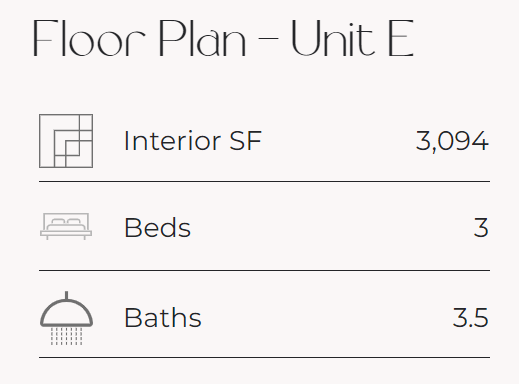Select the "Baths" label text

163,318
